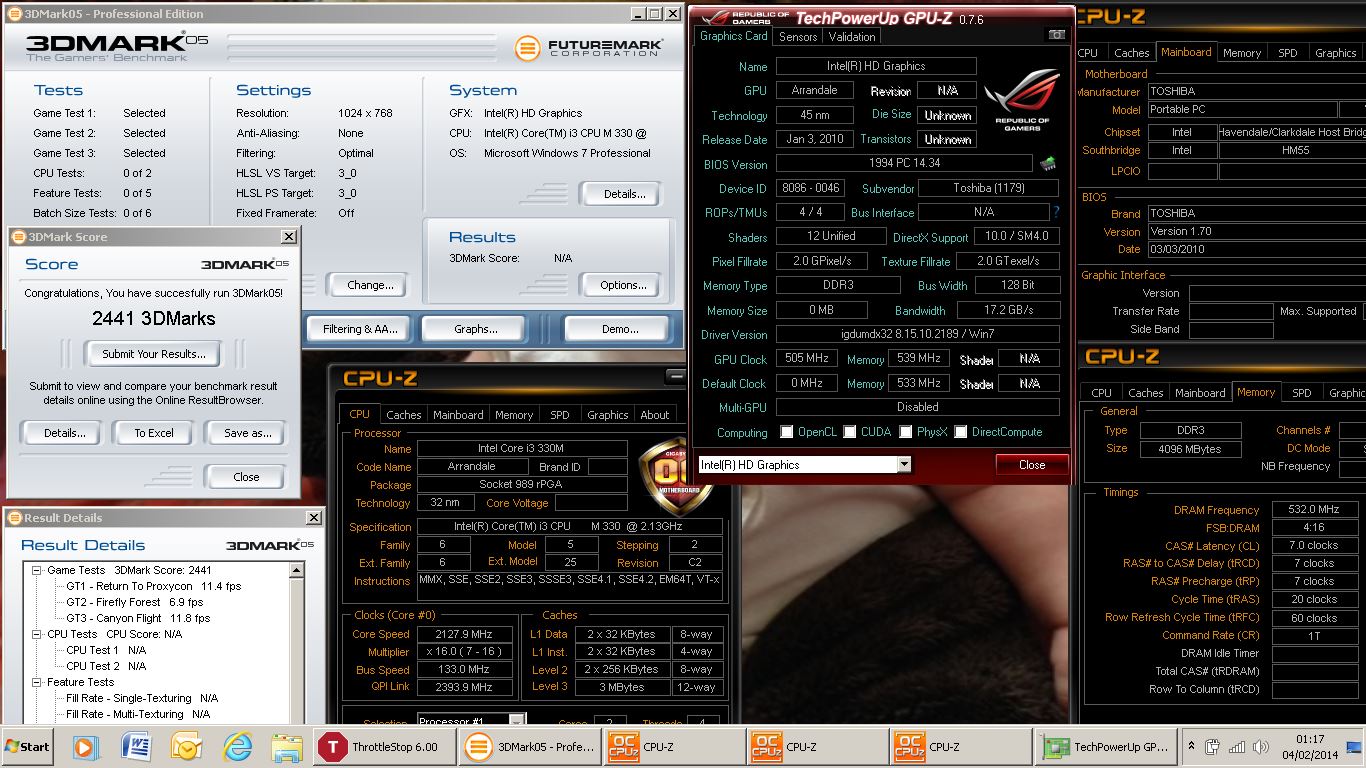Toggle the PhysX checkbox in GPU-Z
Image resolution: width=1366 pixels, height=768 pixels.
point(906,432)
